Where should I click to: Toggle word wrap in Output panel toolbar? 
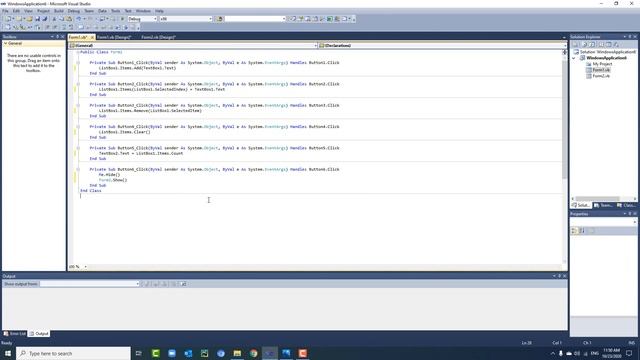click(x=183, y=284)
